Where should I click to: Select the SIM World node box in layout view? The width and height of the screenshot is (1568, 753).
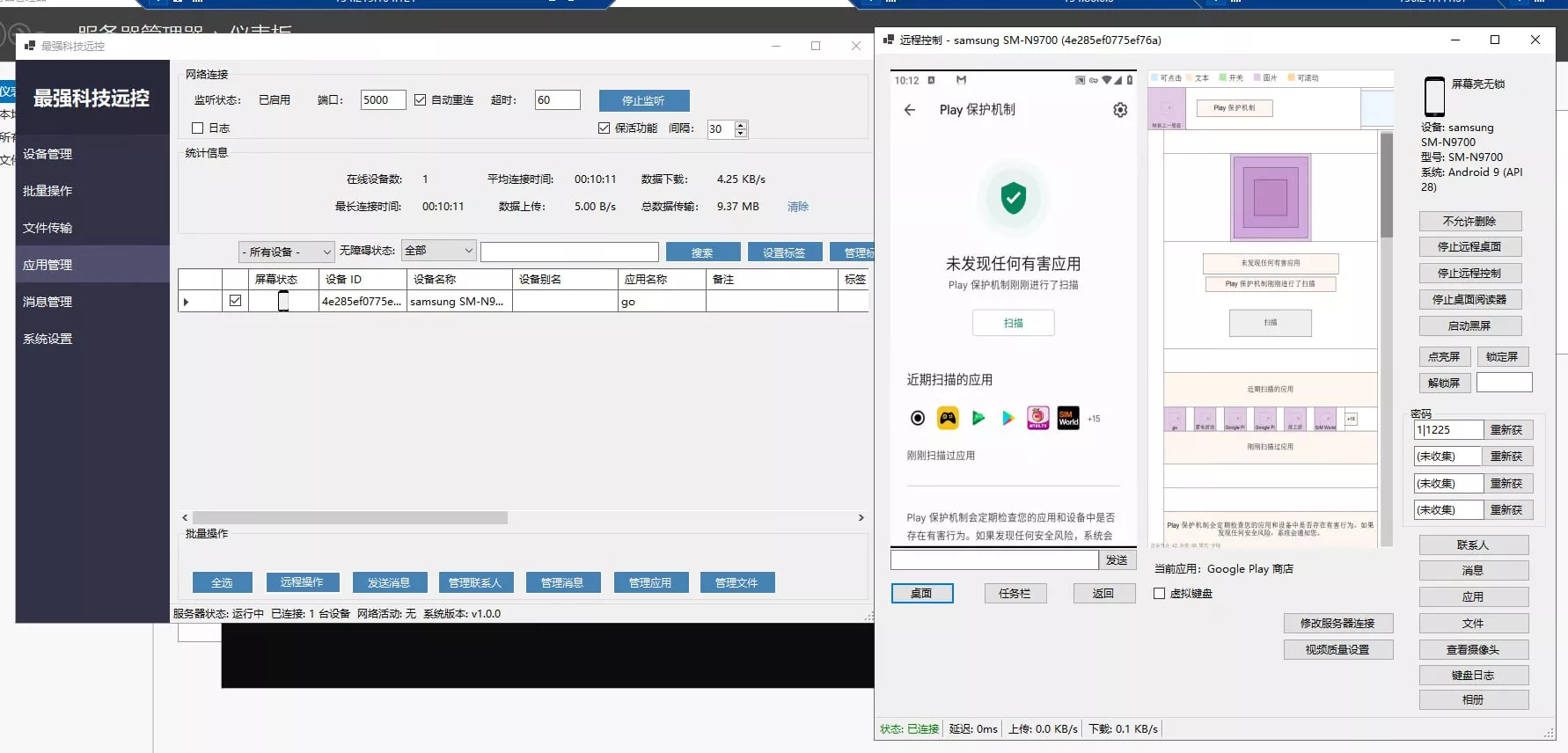(x=1325, y=419)
